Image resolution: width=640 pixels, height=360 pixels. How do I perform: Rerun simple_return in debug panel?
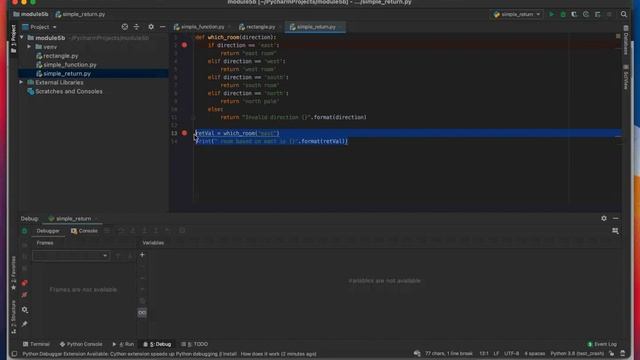tap(24, 231)
